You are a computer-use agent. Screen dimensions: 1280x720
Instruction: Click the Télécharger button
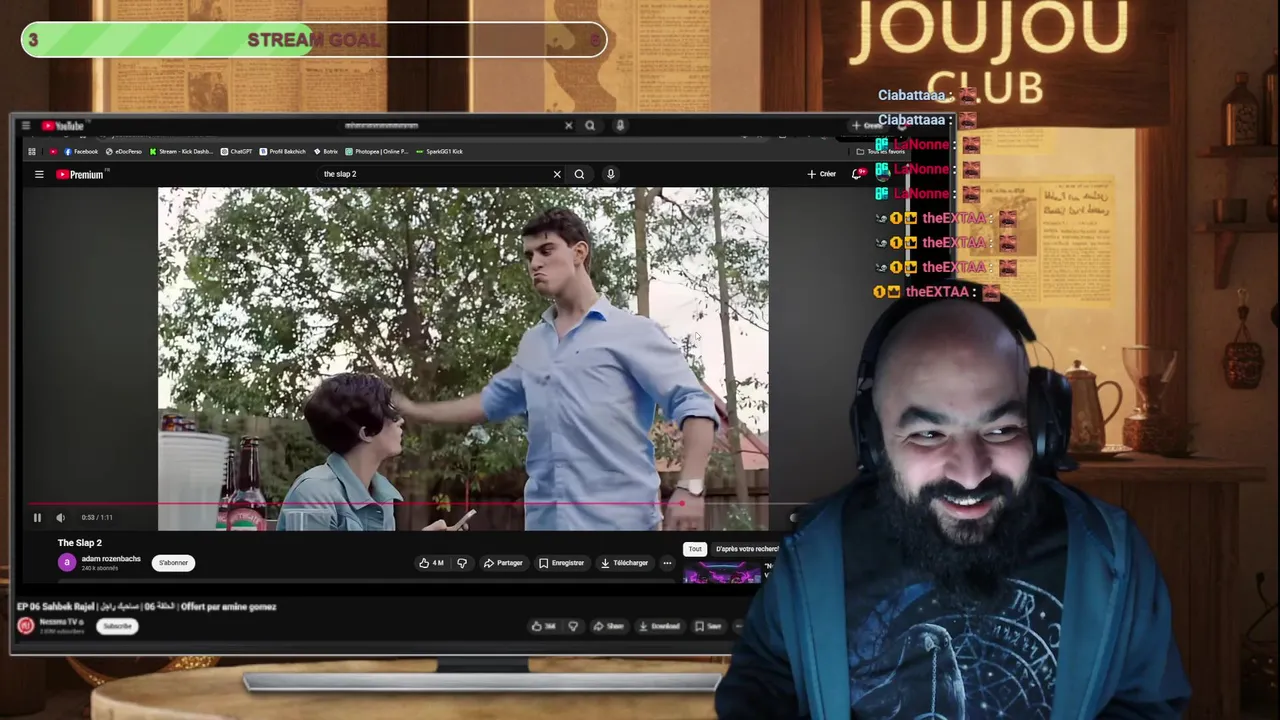tap(624, 563)
